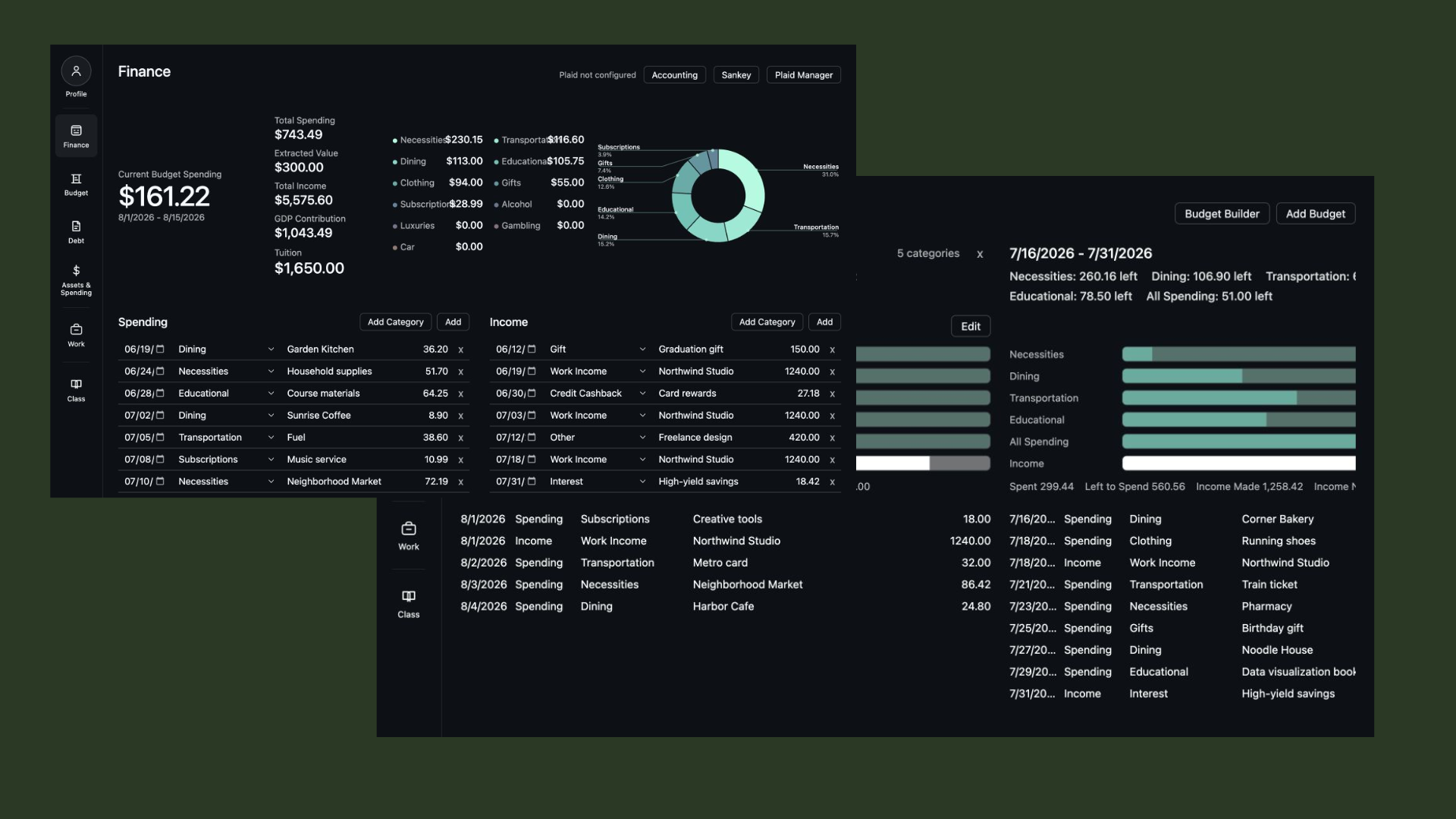Open calendar picker for 07/05 Fuel row
Viewport: 1456px width, 819px height.
click(x=160, y=437)
